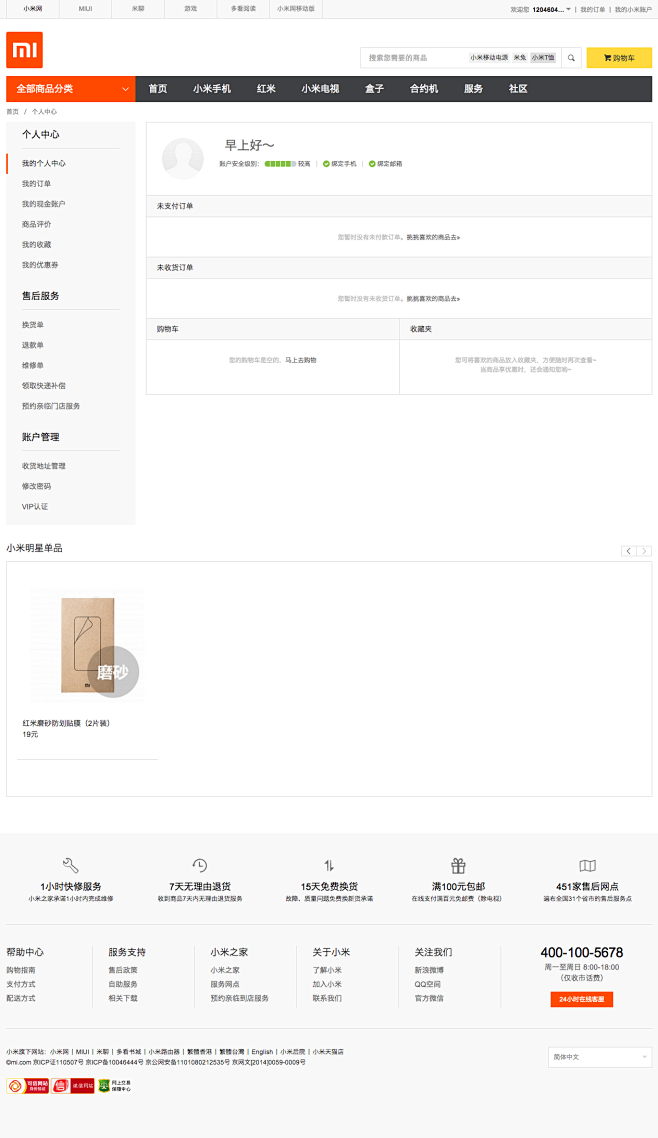Screen dimensions: 658x1138
Task: Open 购物指南 under 帮助中心
Action: click(21, 970)
